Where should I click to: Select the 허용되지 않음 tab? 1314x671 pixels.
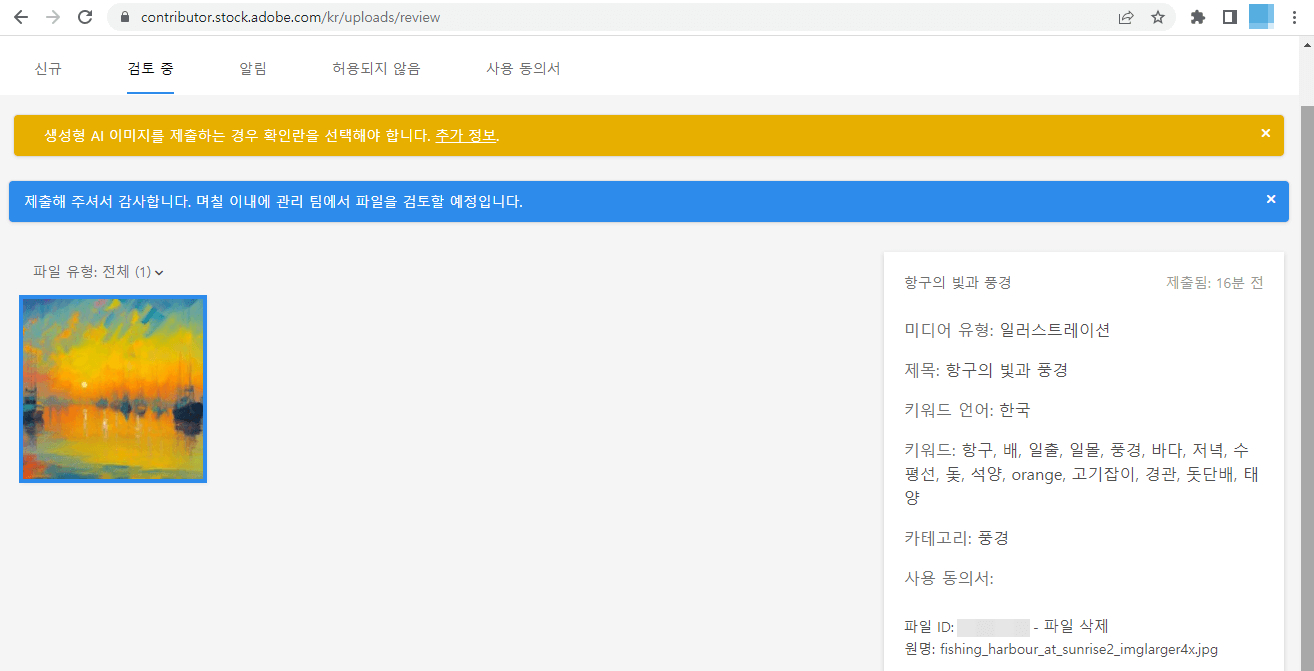point(375,68)
